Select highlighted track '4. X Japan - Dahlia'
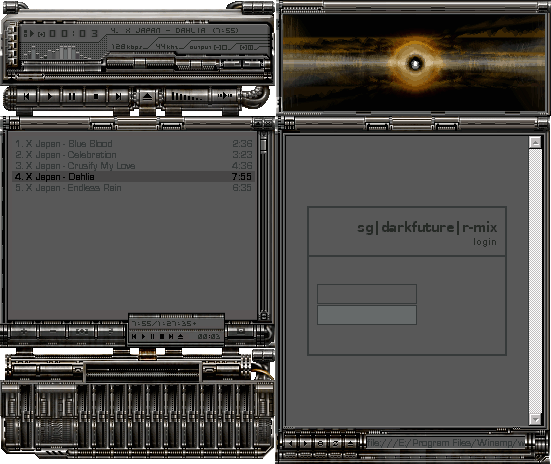Viewport: 551px width, 464px height. click(x=133, y=176)
